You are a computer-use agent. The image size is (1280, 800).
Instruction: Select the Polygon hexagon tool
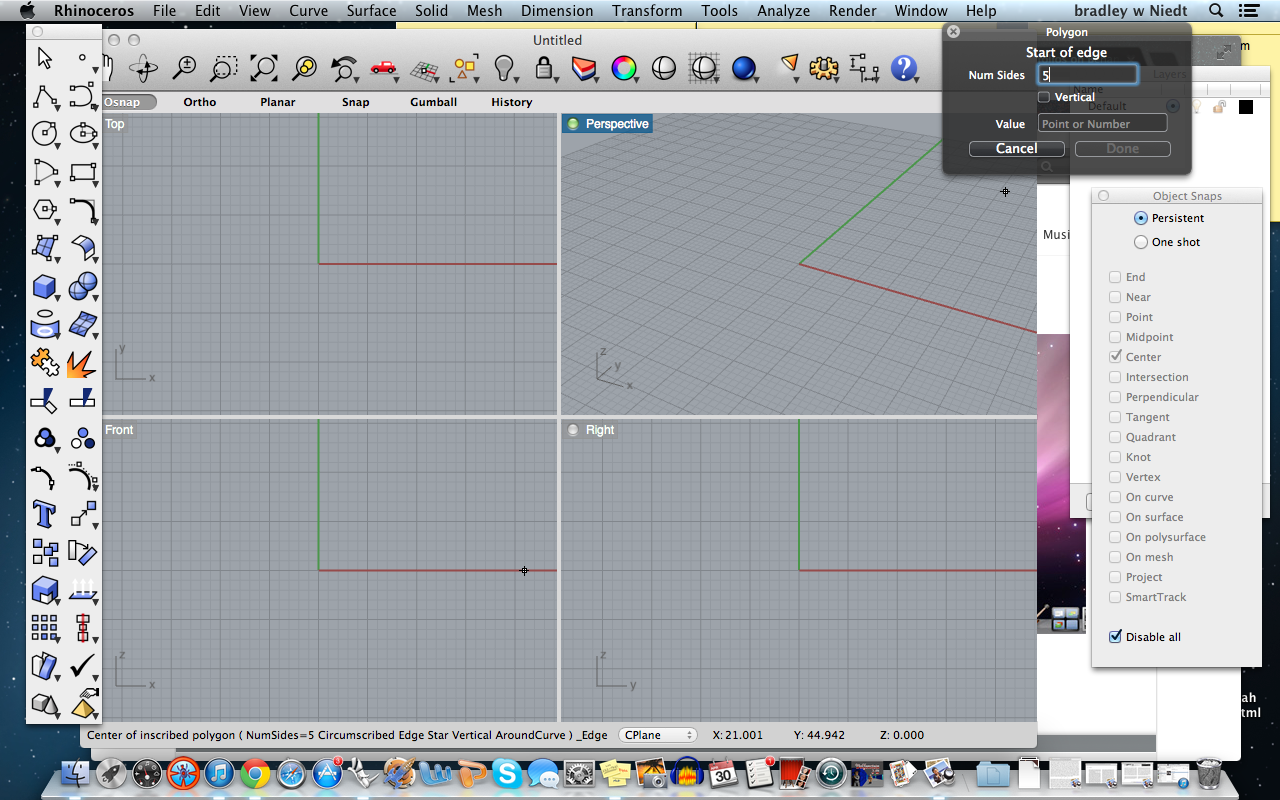point(44,210)
